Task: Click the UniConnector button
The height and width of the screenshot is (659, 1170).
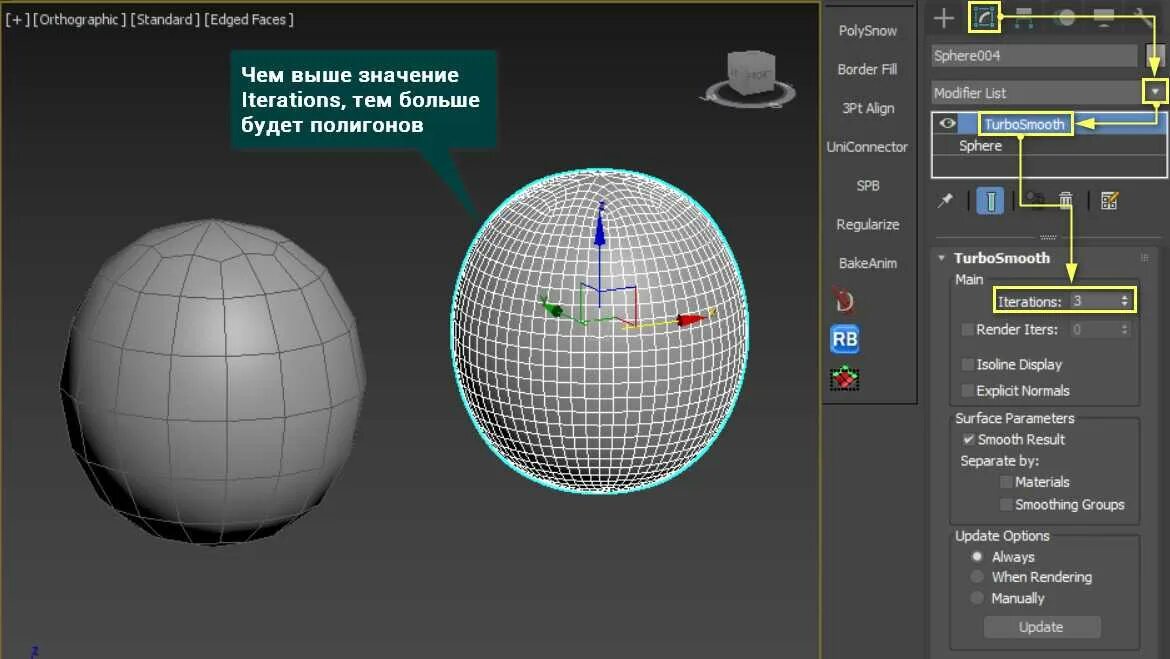Action: 867,147
